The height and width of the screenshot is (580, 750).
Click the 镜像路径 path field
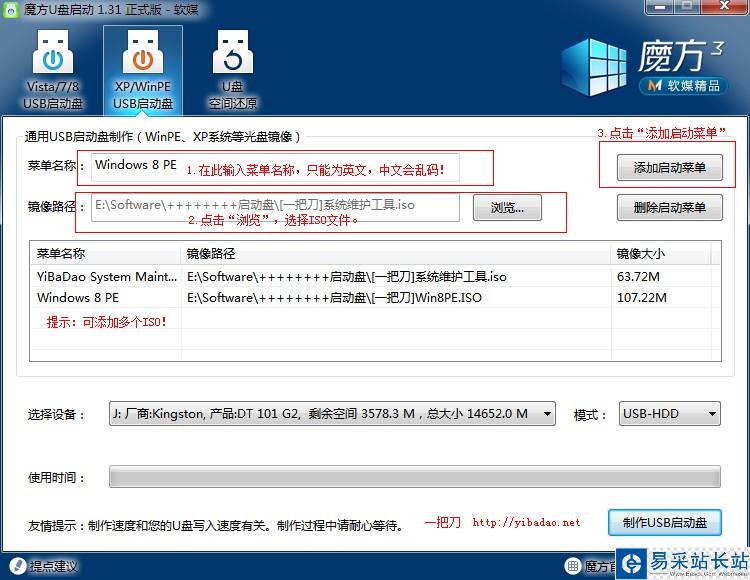click(275, 207)
